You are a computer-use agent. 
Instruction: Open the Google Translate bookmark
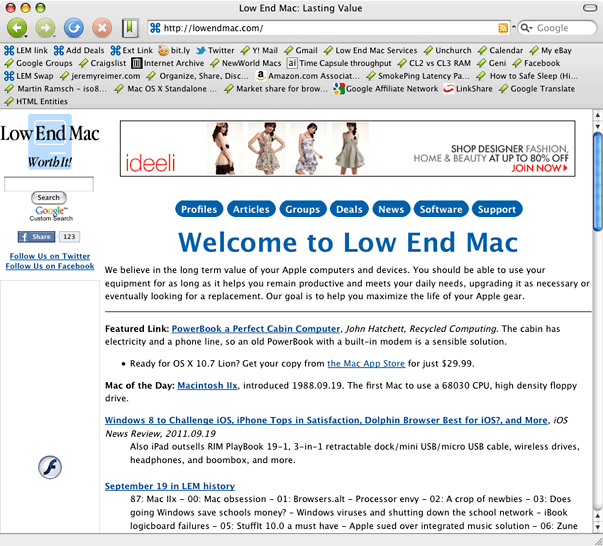click(537, 89)
